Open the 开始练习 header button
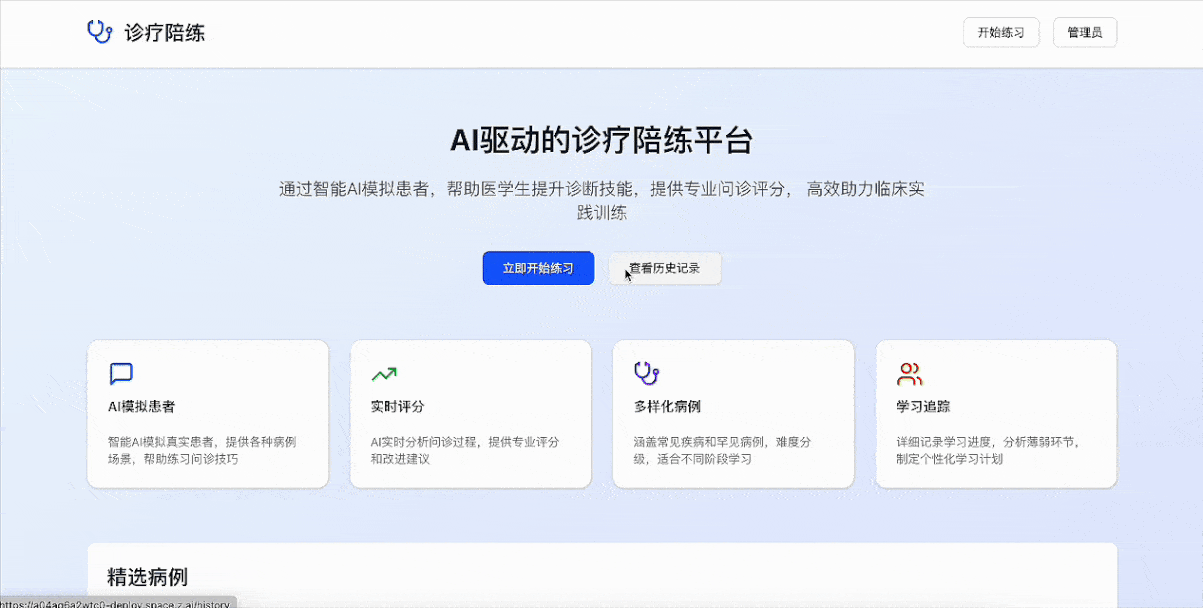Viewport: 1203px width, 608px height. click(1001, 32)
